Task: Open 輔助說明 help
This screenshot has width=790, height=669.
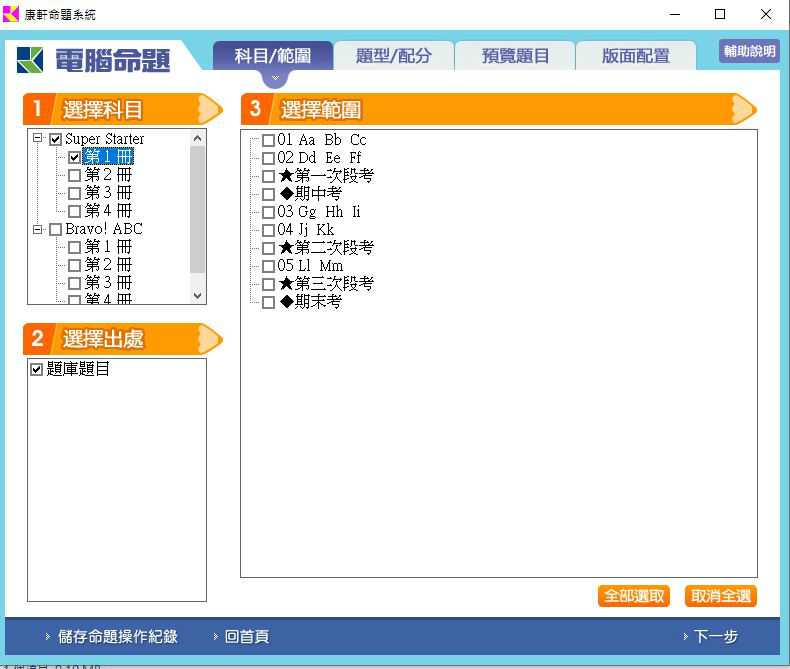Action: point(749,51)
